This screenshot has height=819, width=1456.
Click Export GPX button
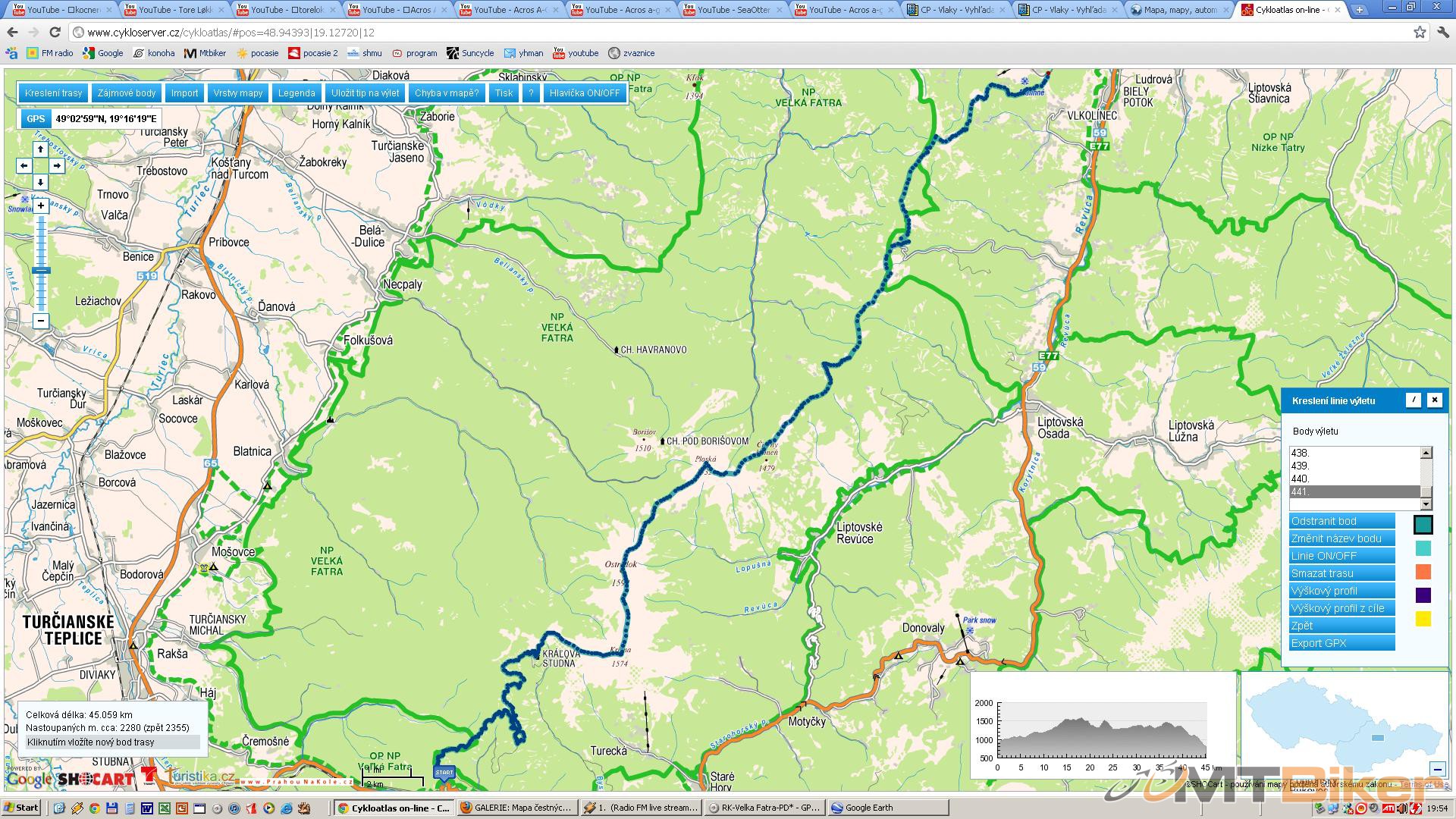(x=1341, y=643)
